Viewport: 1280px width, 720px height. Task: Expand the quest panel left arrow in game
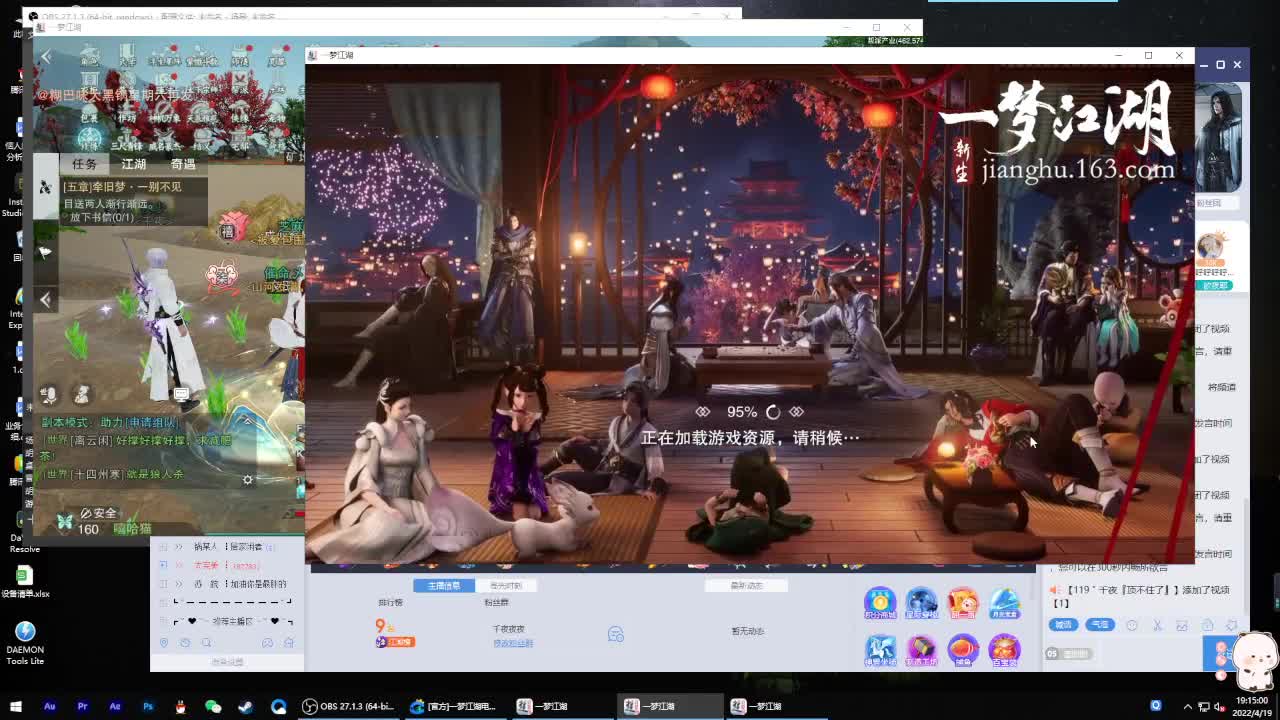click(x=45, y=299)
